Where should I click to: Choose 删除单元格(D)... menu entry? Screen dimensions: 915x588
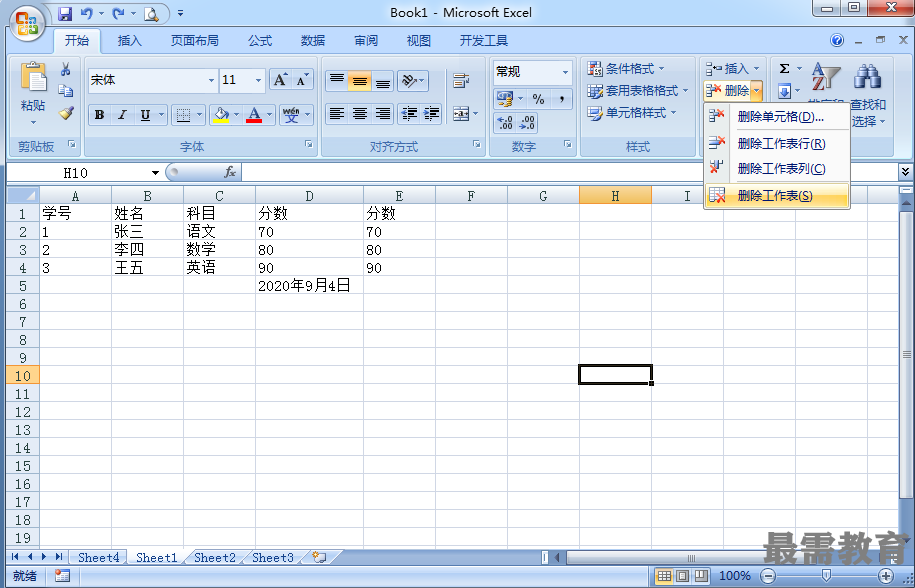tap(777, 117)
